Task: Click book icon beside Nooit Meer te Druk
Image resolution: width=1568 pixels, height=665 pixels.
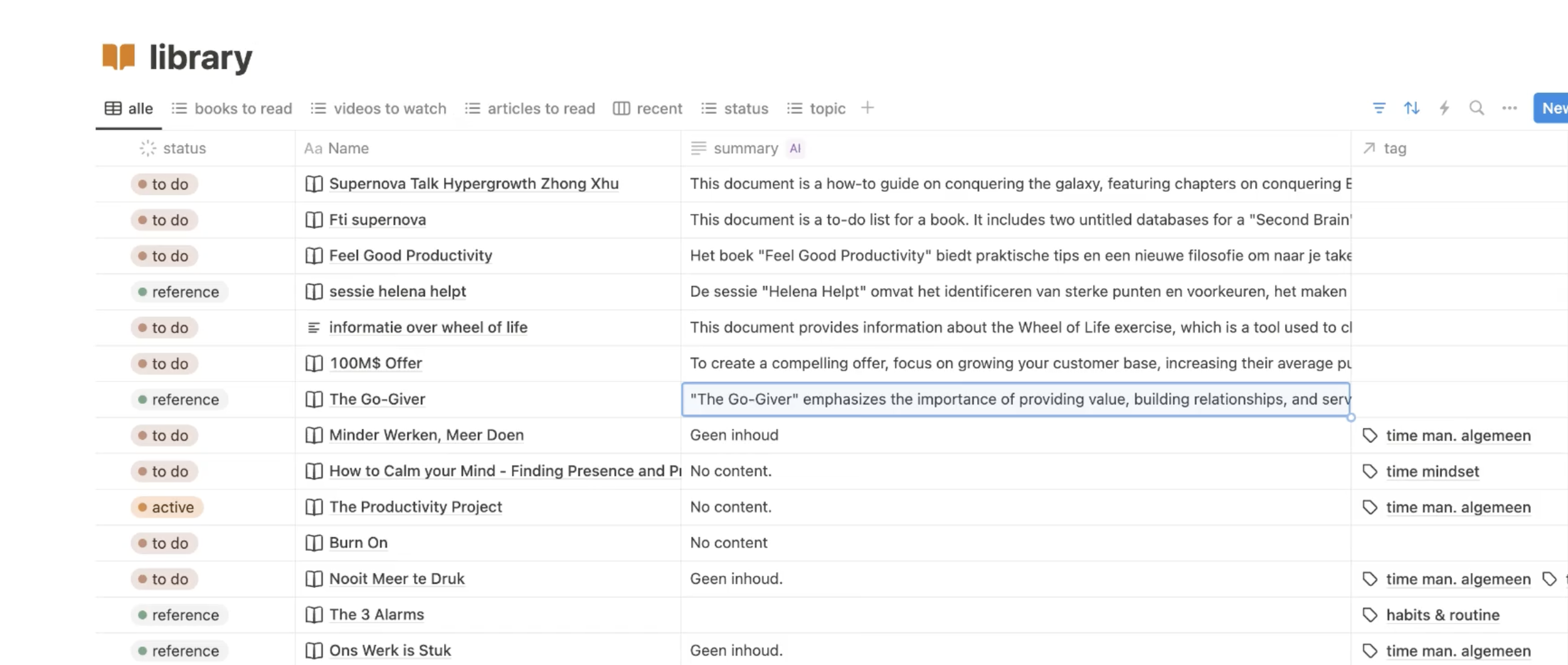Action: click(x=314, y=578)
